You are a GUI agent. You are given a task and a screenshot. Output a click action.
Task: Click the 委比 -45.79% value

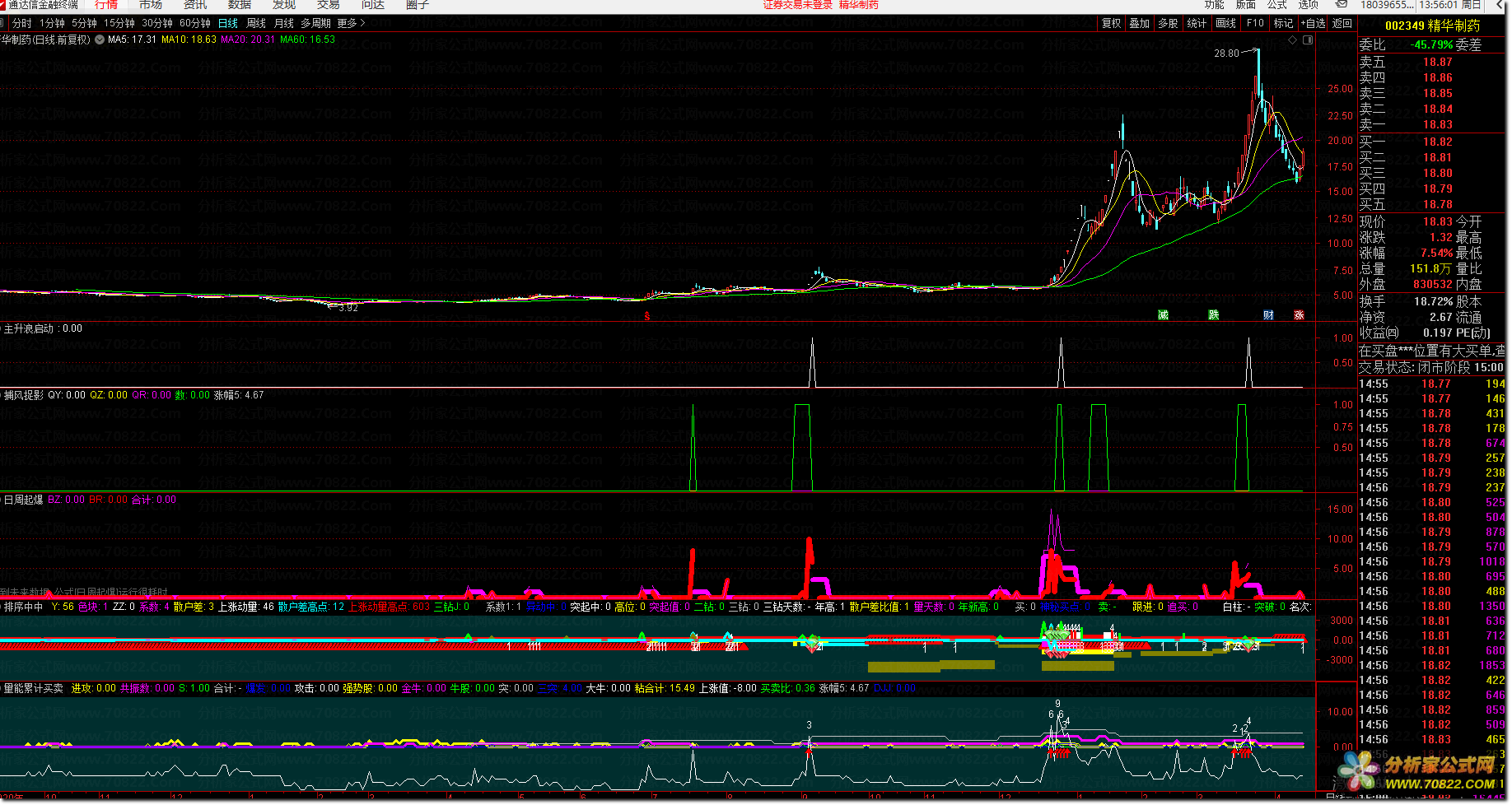pos(1430,44)
